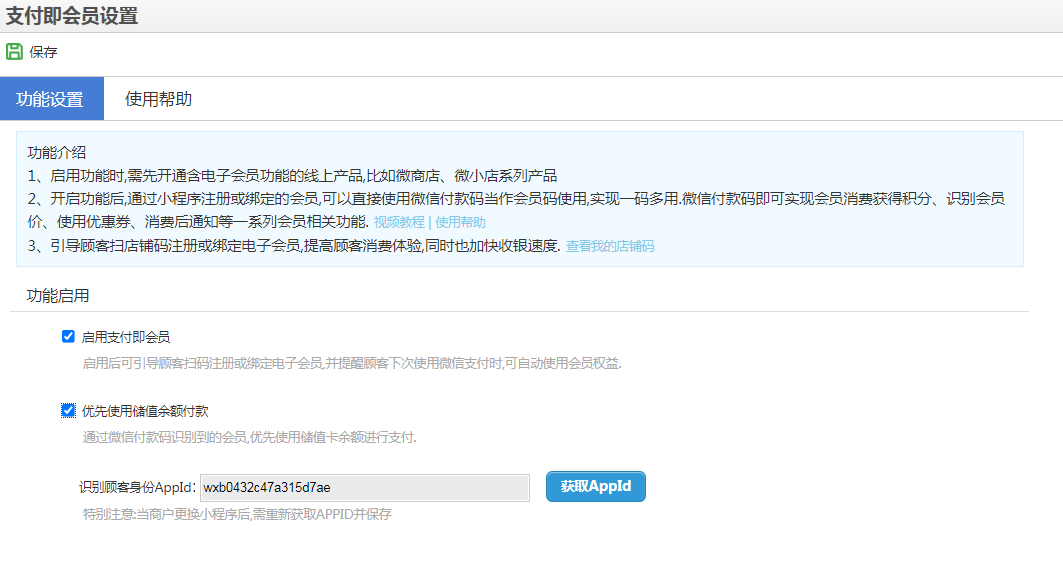Click intro line 1 about 微商店
1063x561 pixels.
click(x=292, y=175)
